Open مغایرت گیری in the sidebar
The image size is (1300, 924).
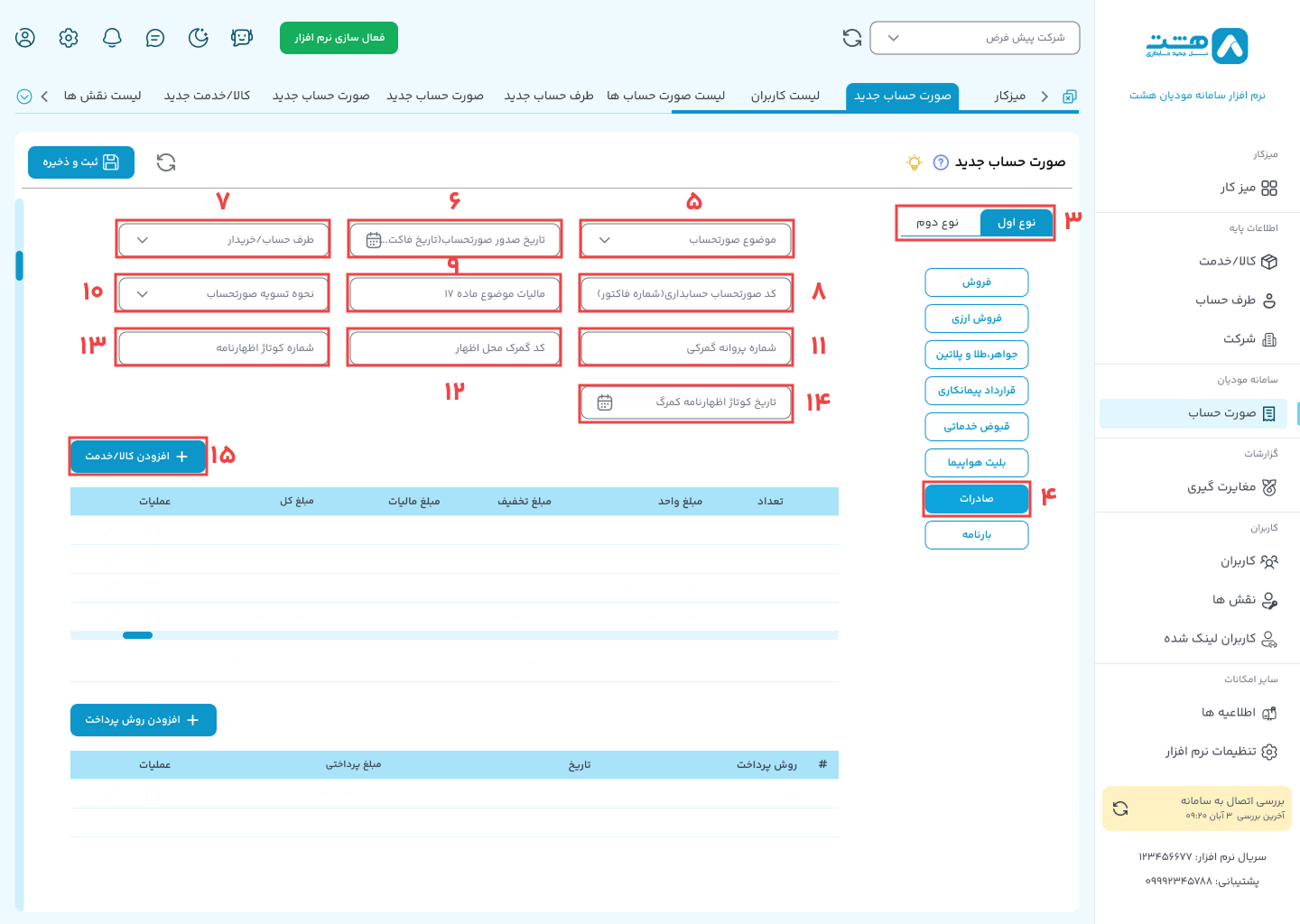click(x=1231, y=487)
